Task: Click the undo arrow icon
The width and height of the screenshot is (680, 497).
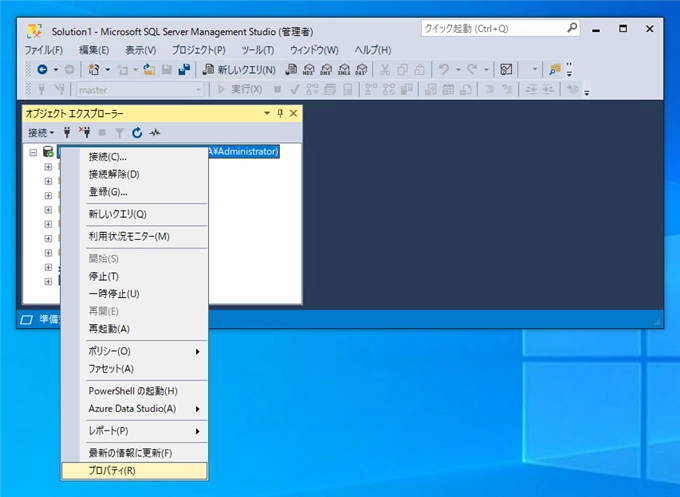Action: [x=444, y=69]
